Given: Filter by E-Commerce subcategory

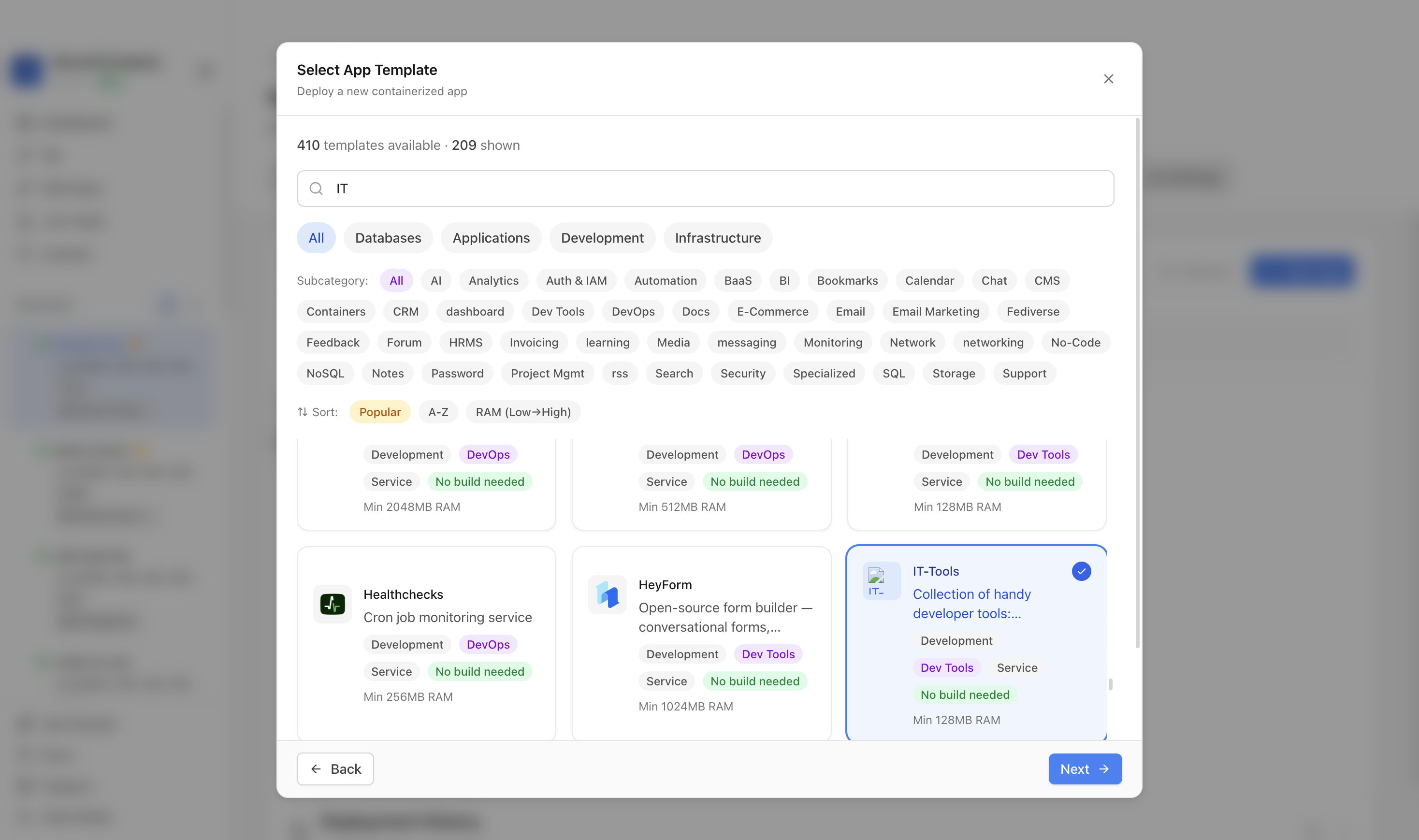Looking at the screenshot, I should click(x=773, y=311).
